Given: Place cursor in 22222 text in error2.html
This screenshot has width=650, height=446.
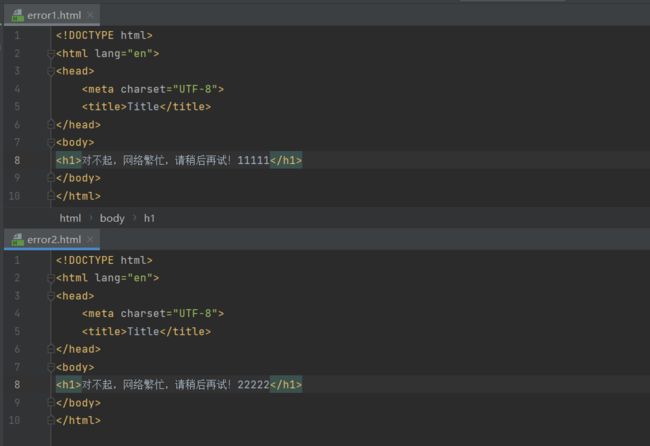Looking at the screenshot, I should 253,385.
